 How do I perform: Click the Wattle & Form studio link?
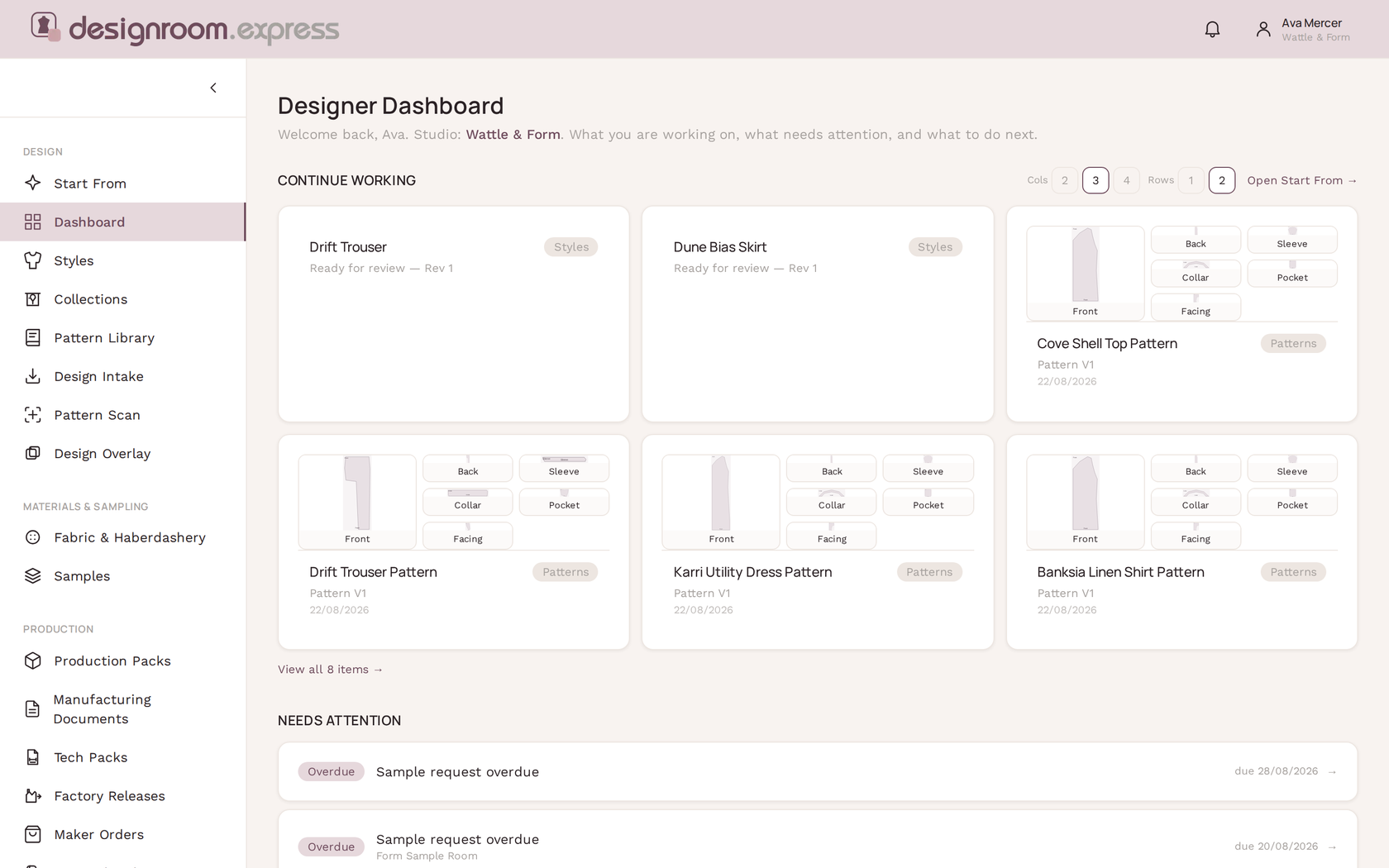point(513,135)
